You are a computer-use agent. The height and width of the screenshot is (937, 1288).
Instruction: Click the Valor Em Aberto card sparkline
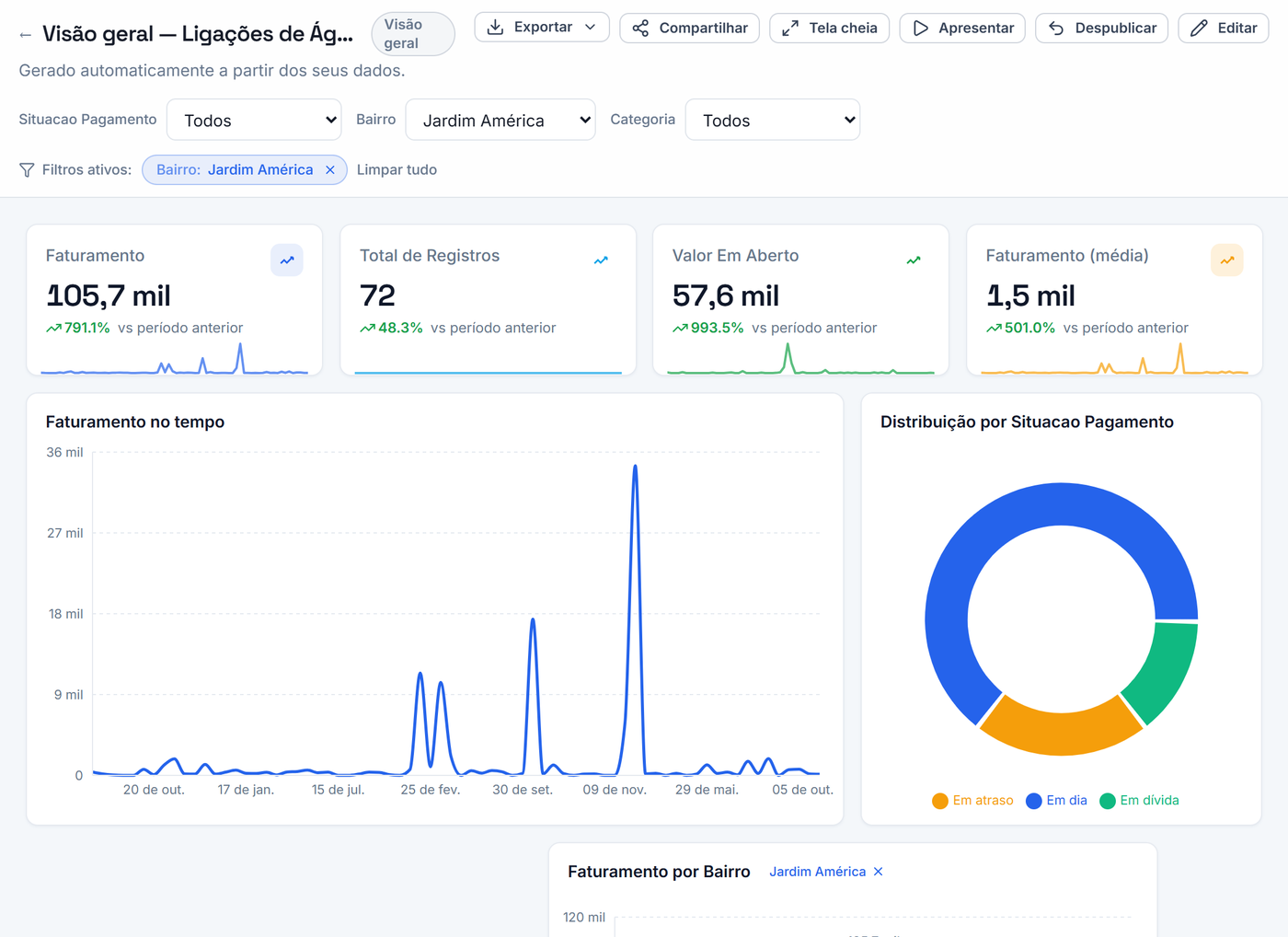click(x=800, y=358)
